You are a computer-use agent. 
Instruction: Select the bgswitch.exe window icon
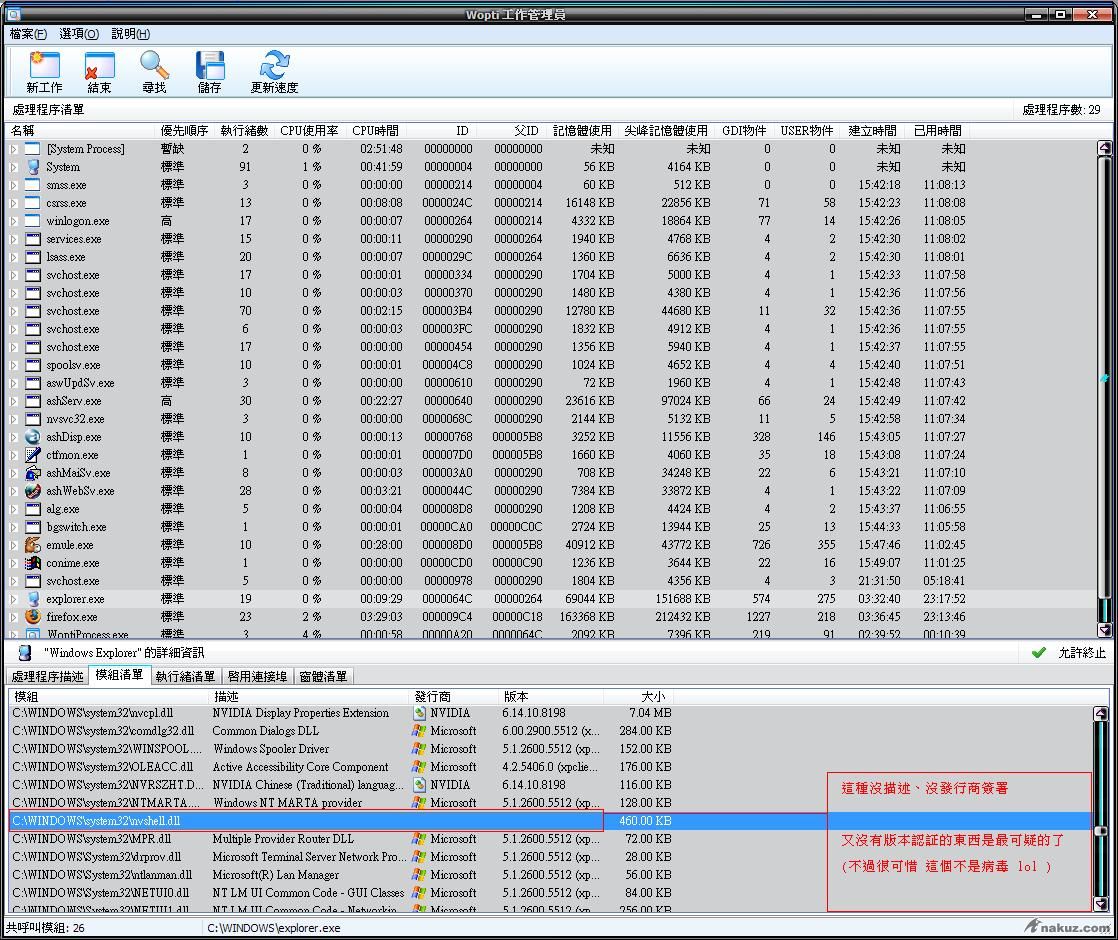(33, 527)
